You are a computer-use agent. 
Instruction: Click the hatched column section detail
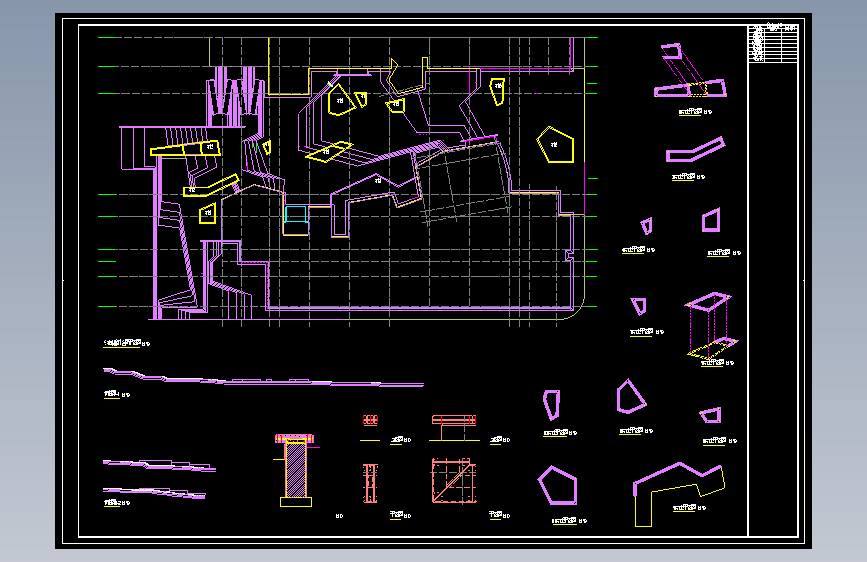click(296, 470)
